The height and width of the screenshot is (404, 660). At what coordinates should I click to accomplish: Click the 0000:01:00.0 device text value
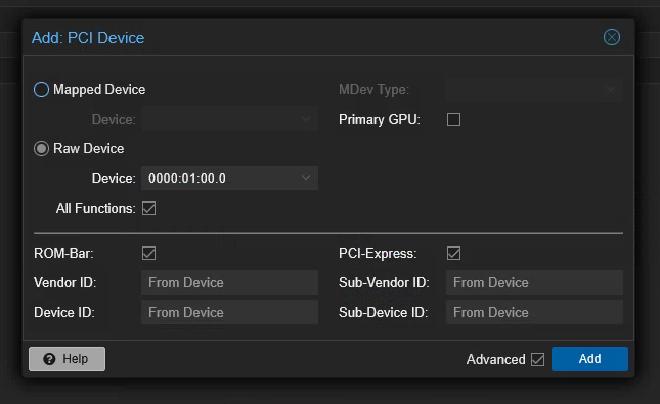[x=187, y=179]
